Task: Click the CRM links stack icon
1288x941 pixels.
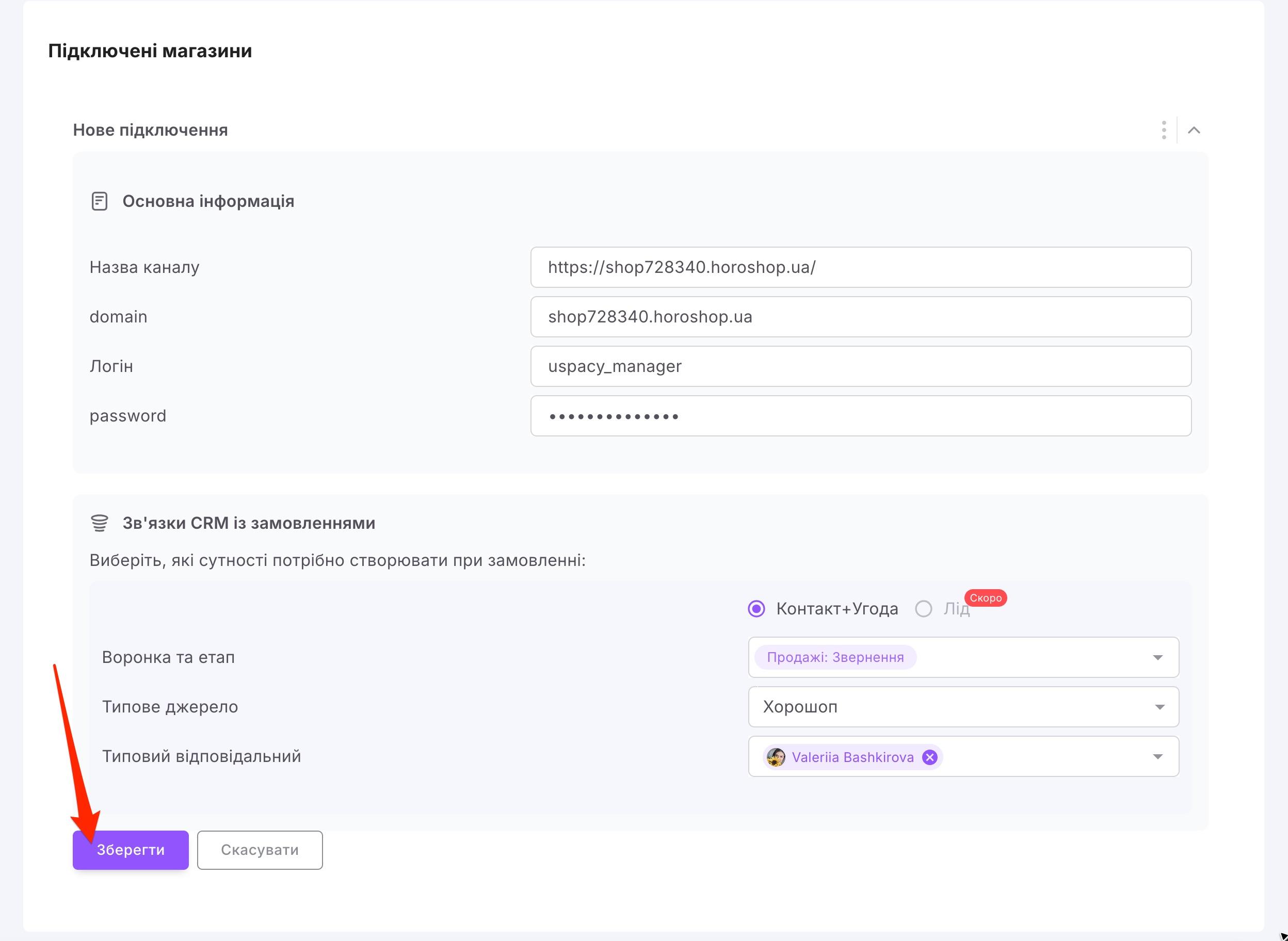Action: tap(100, 523)
